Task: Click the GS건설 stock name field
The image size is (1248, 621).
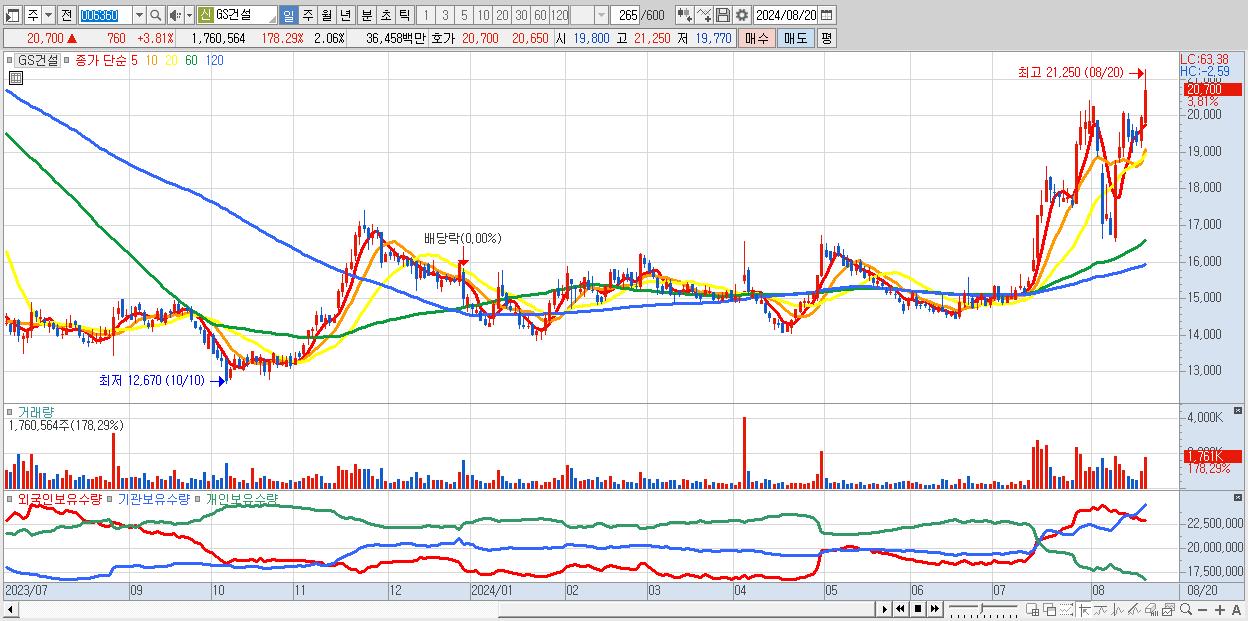Action: [x=245, y=15]
